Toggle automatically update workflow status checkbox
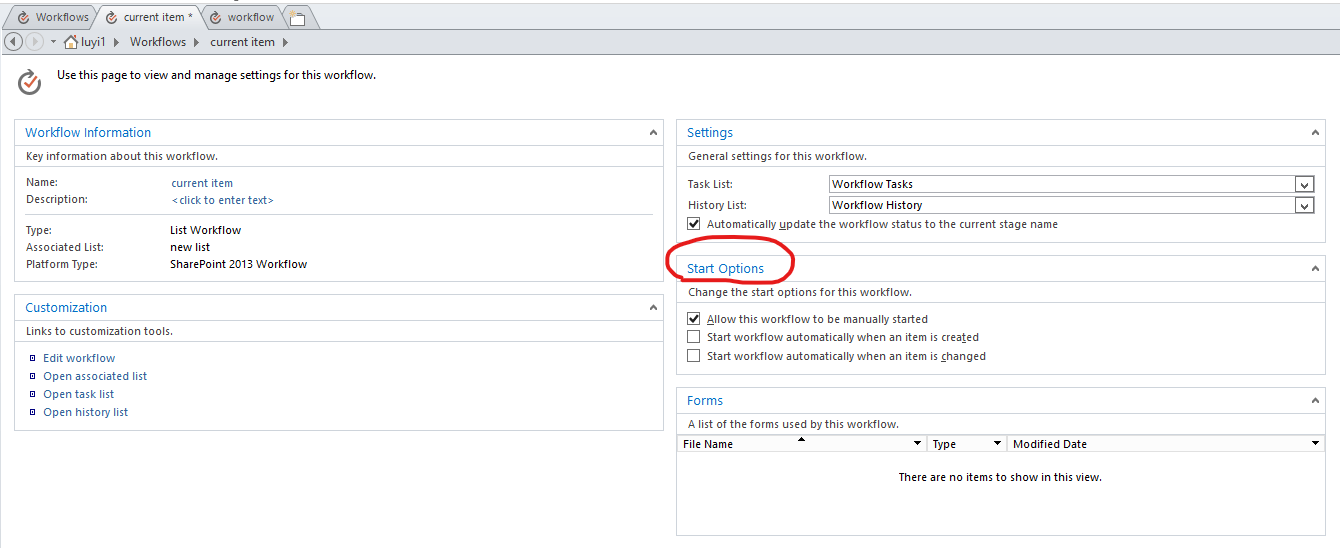Viewport: 1340px width, 548px height. point(694,224)
